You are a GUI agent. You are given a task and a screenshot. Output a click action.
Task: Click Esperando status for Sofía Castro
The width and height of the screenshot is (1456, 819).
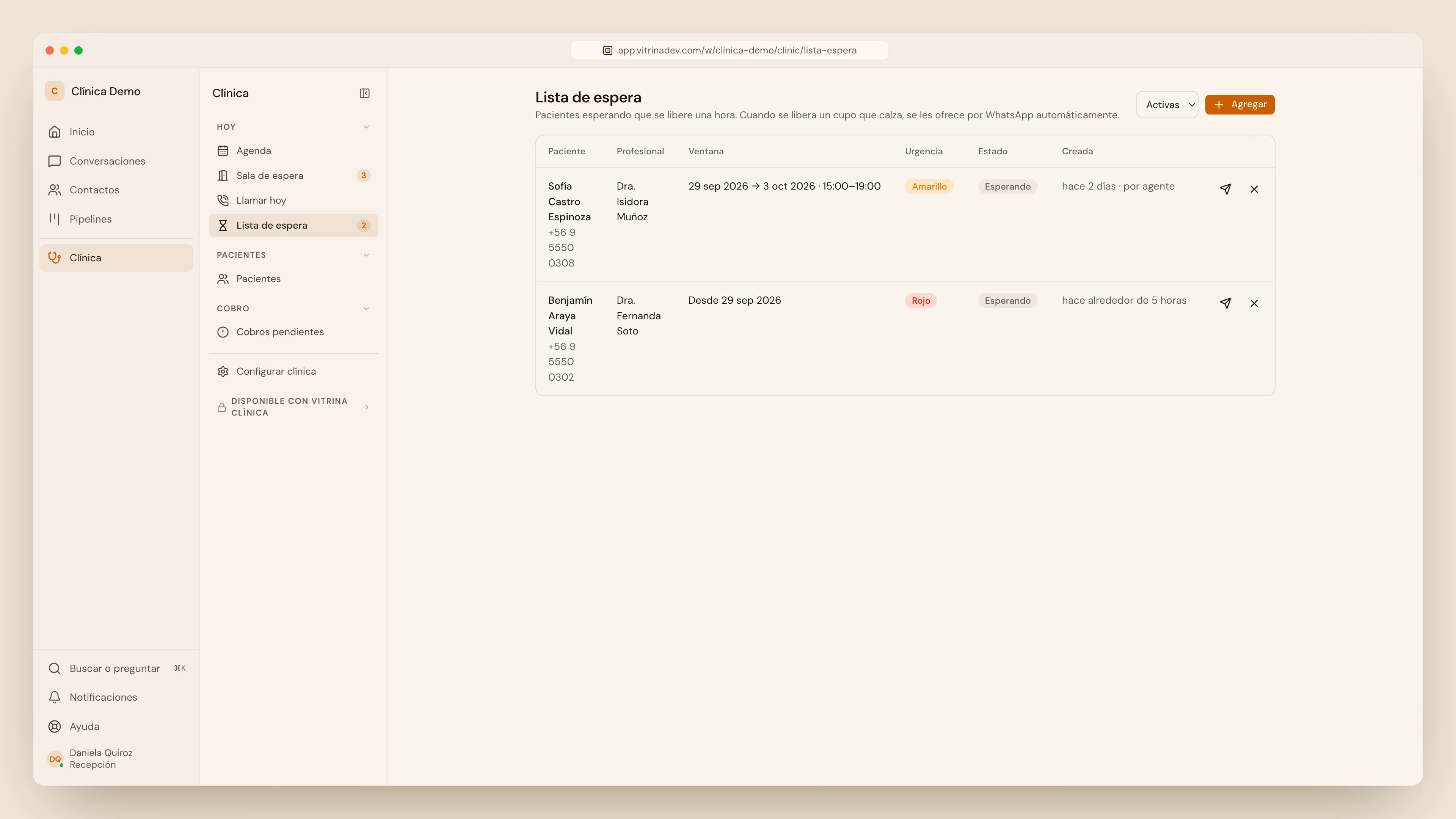click(1007, 187)
